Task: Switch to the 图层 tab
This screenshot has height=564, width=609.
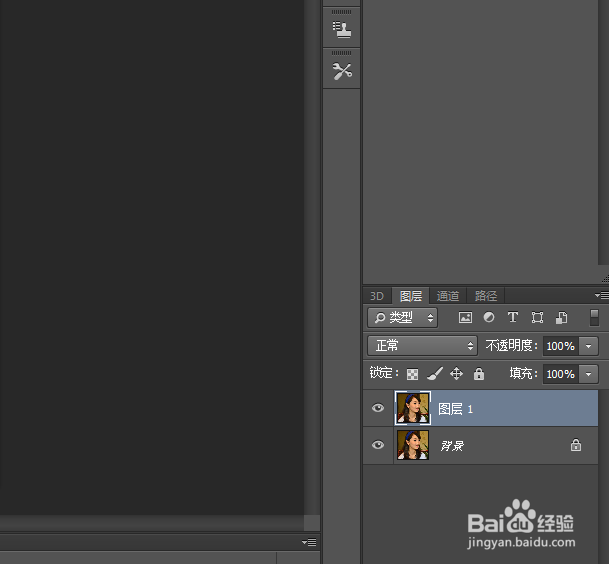Action: click(411, 296)
